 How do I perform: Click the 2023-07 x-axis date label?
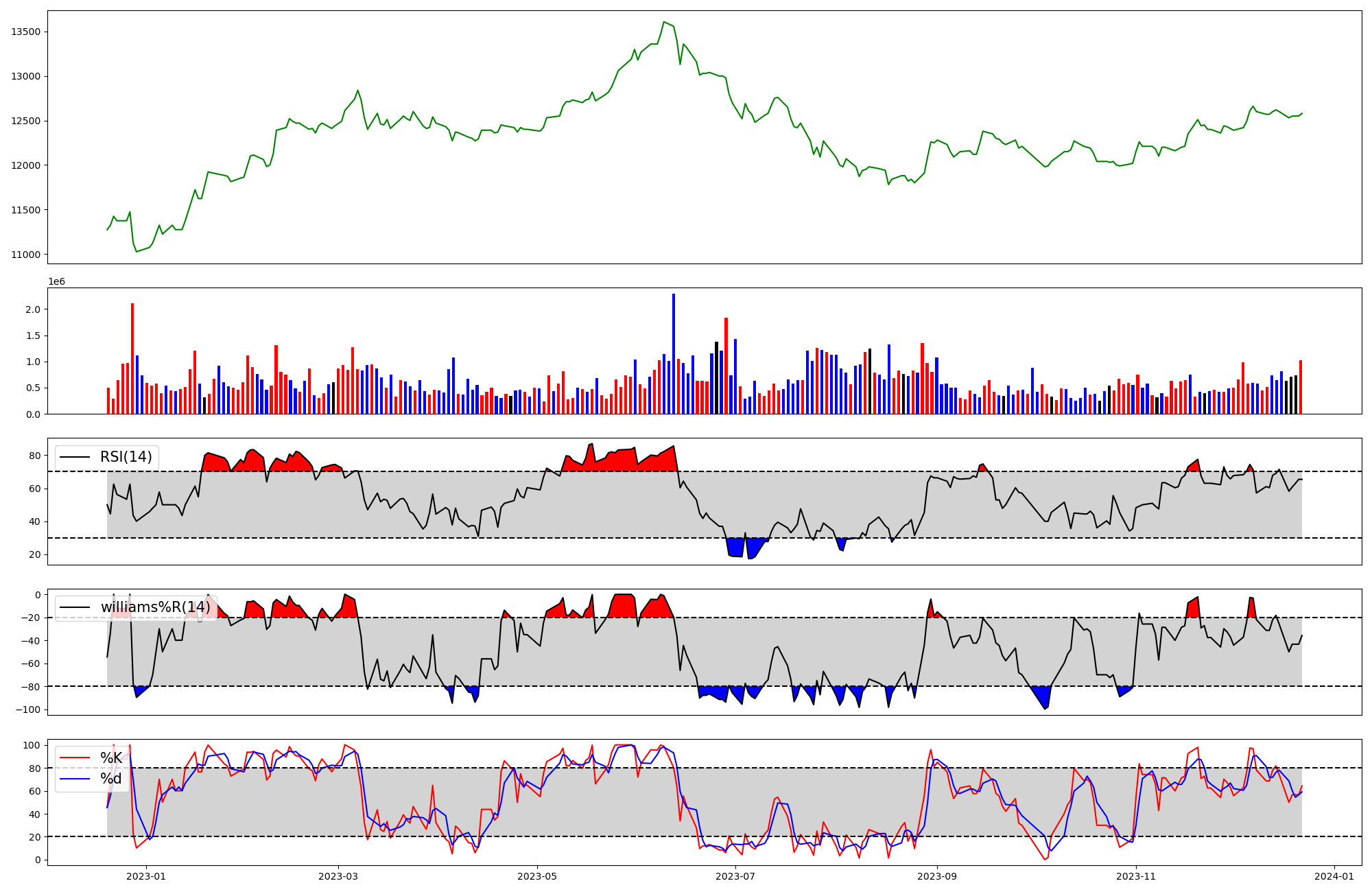735,876
